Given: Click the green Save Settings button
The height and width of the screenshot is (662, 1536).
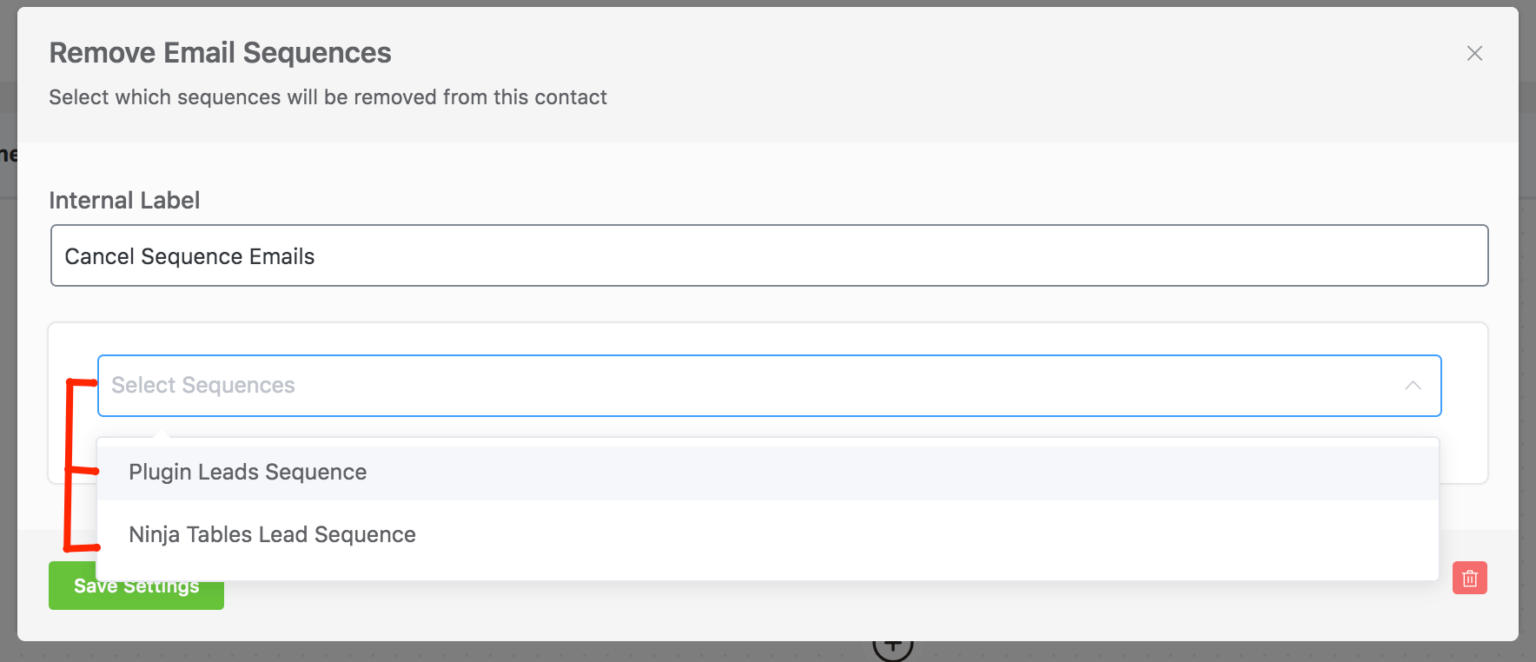Looking at the screenshot, I should (x=136, y=586).
